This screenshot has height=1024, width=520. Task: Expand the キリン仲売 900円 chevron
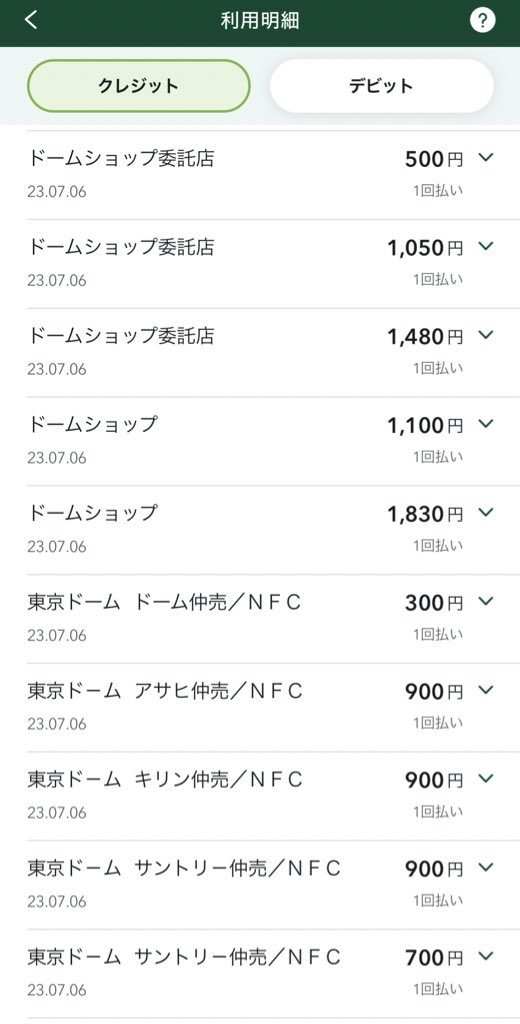pos(485,778)
